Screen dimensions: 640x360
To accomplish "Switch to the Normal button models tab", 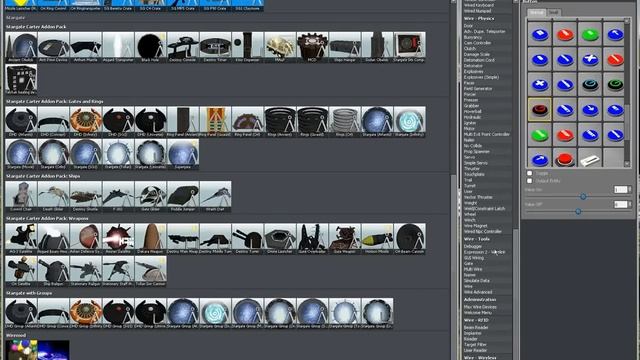I will click(x=536, y=13).
